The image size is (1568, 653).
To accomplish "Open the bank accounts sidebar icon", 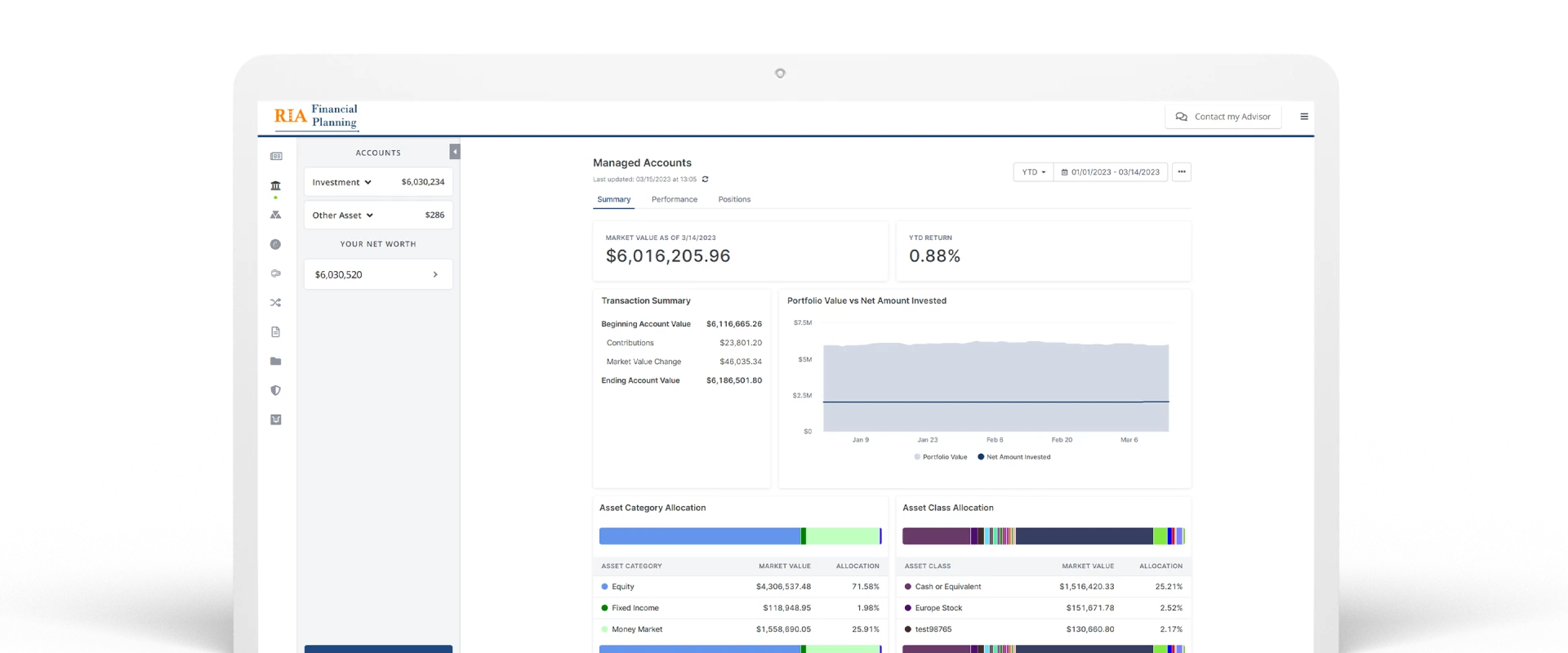I will 275,186.
